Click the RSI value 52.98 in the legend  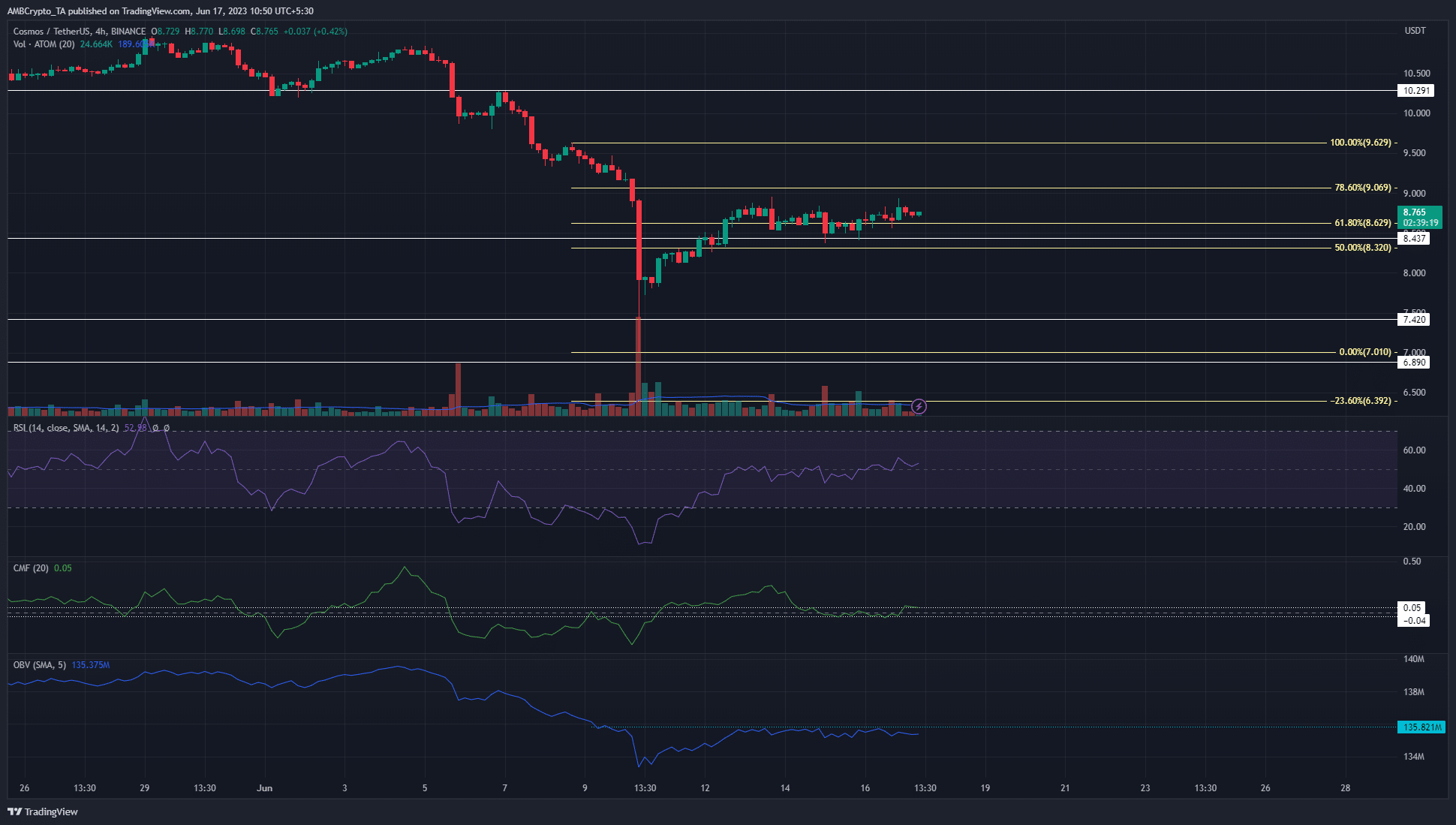click(x=135, y=428)
